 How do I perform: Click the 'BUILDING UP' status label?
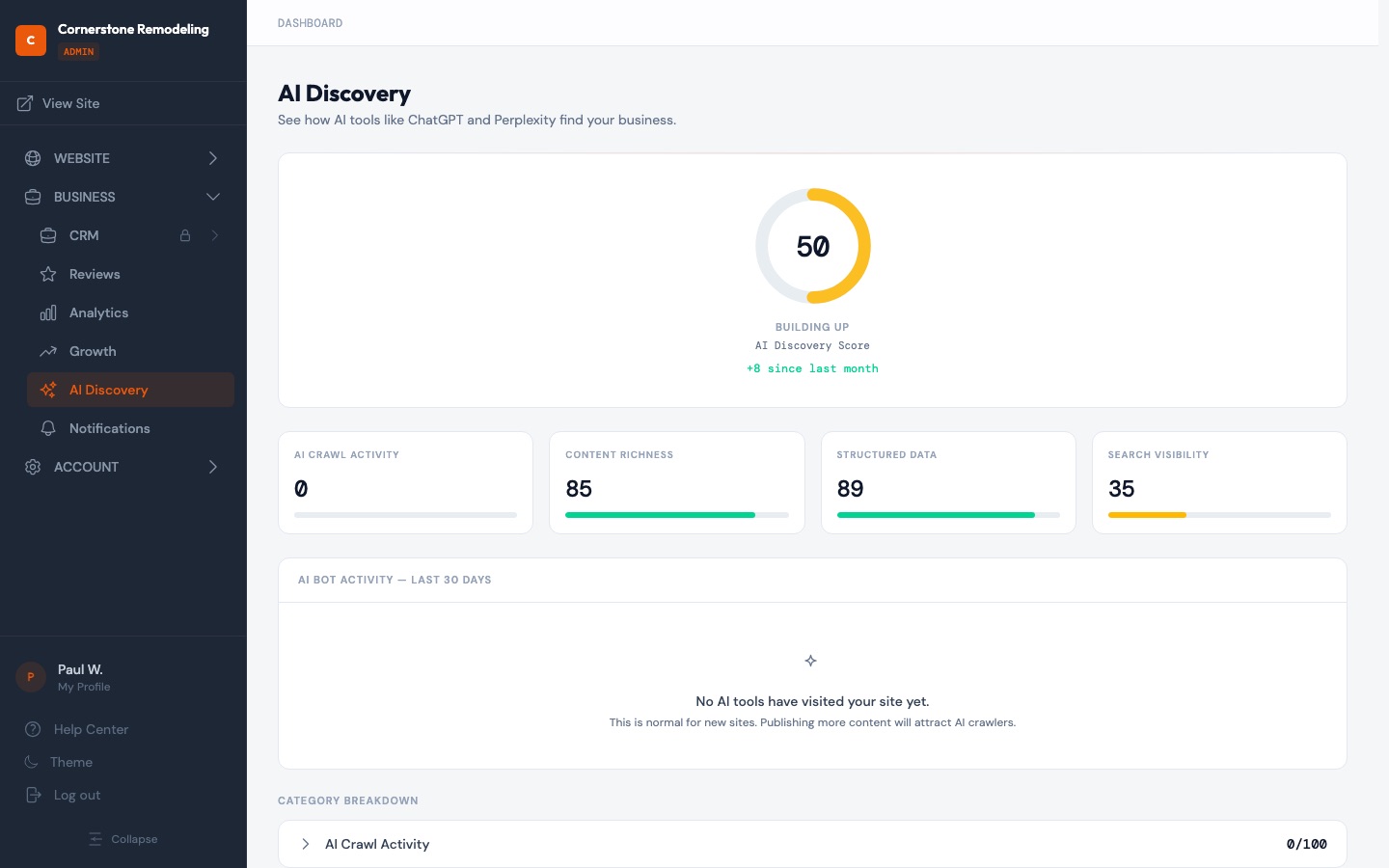click(812, 327)
